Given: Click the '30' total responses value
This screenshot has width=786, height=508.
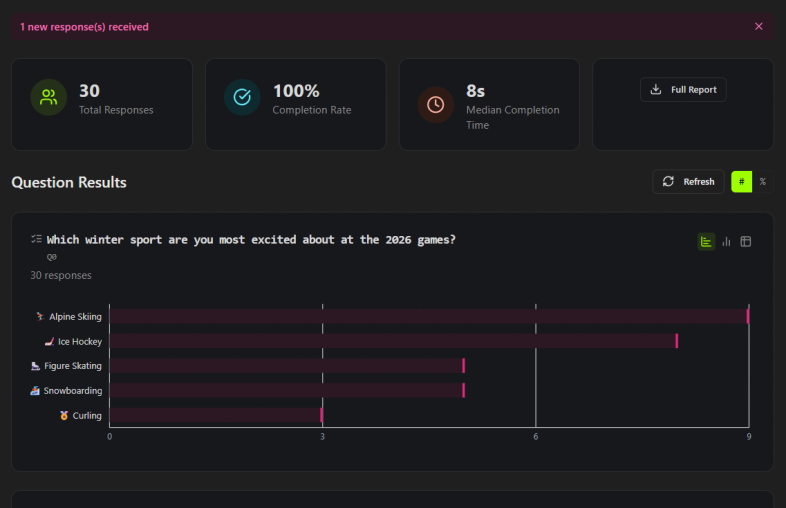Looking at the screenshot, I should (89, 91).
